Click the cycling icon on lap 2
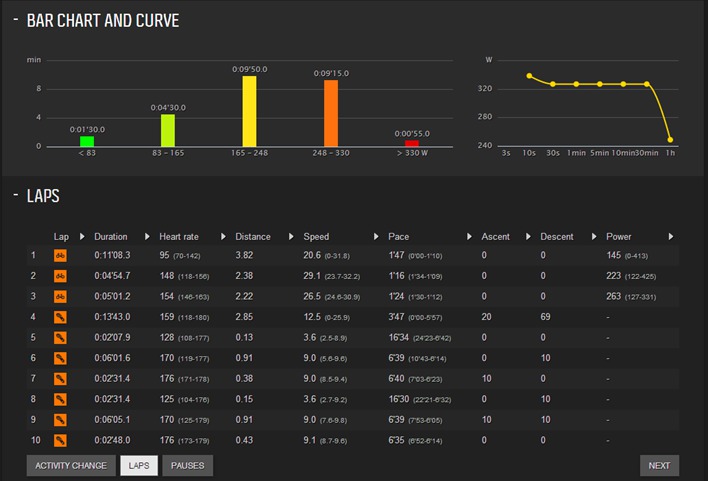Screen dimensions: 708x481 coord(60,276)
